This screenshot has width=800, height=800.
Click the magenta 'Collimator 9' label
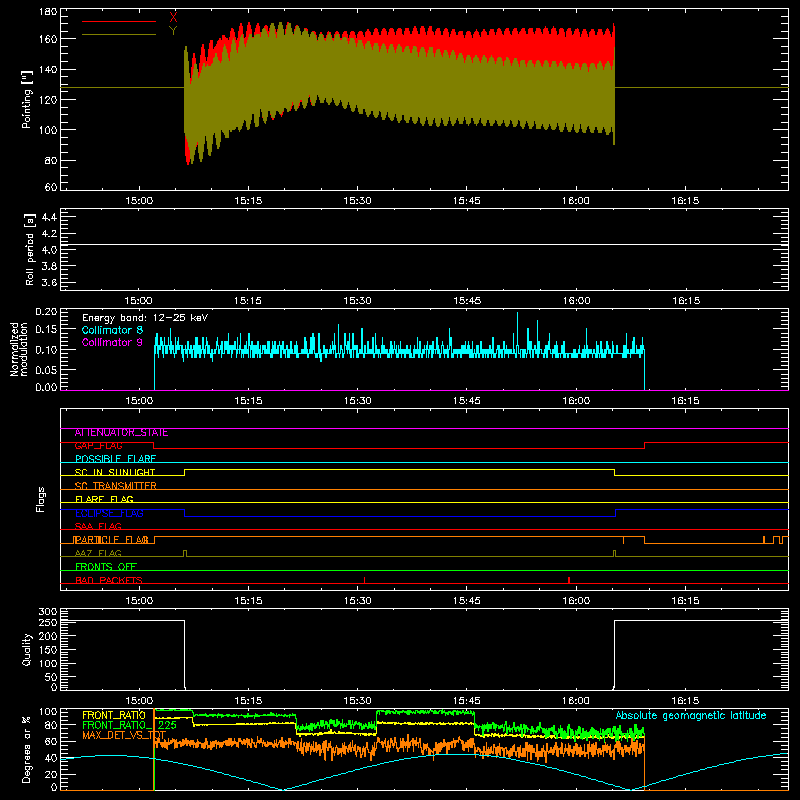point(112,342)
